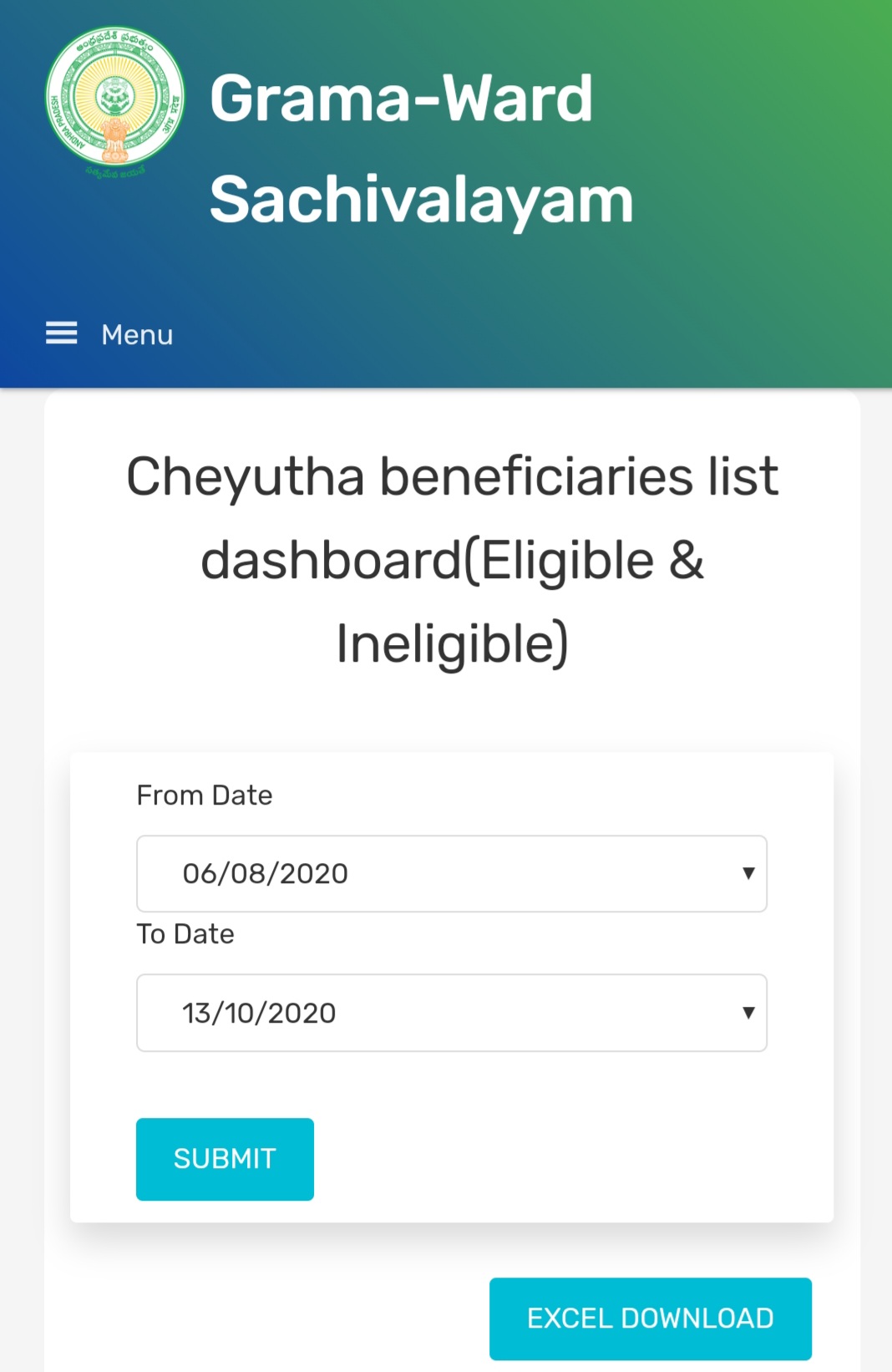Tap the three-line navigation icon
The height and width of the screenshot is (1372, 892).
coord(61,334)
